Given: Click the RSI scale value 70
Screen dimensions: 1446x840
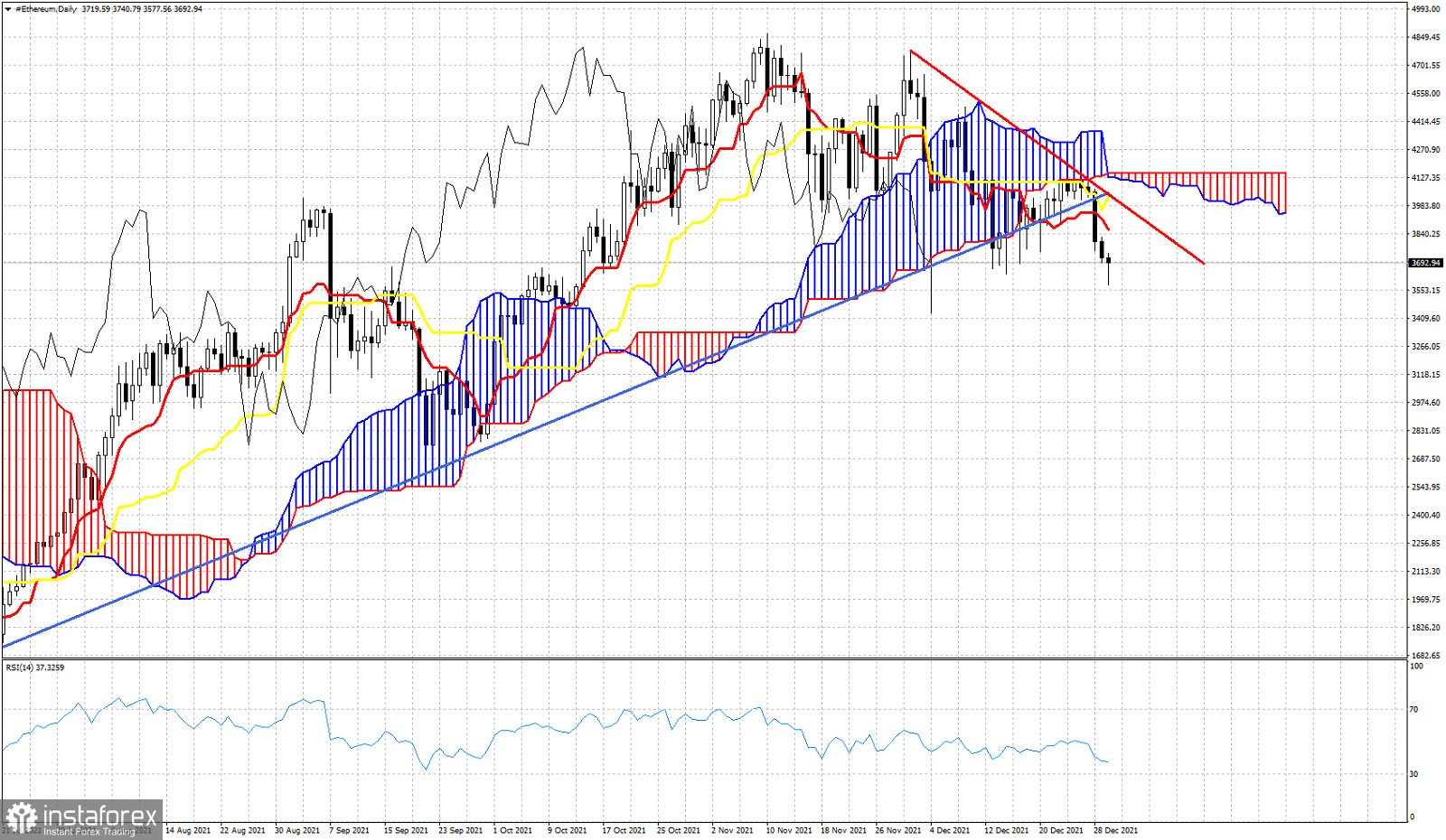Looking at the screenshot, I should 1414,709.
